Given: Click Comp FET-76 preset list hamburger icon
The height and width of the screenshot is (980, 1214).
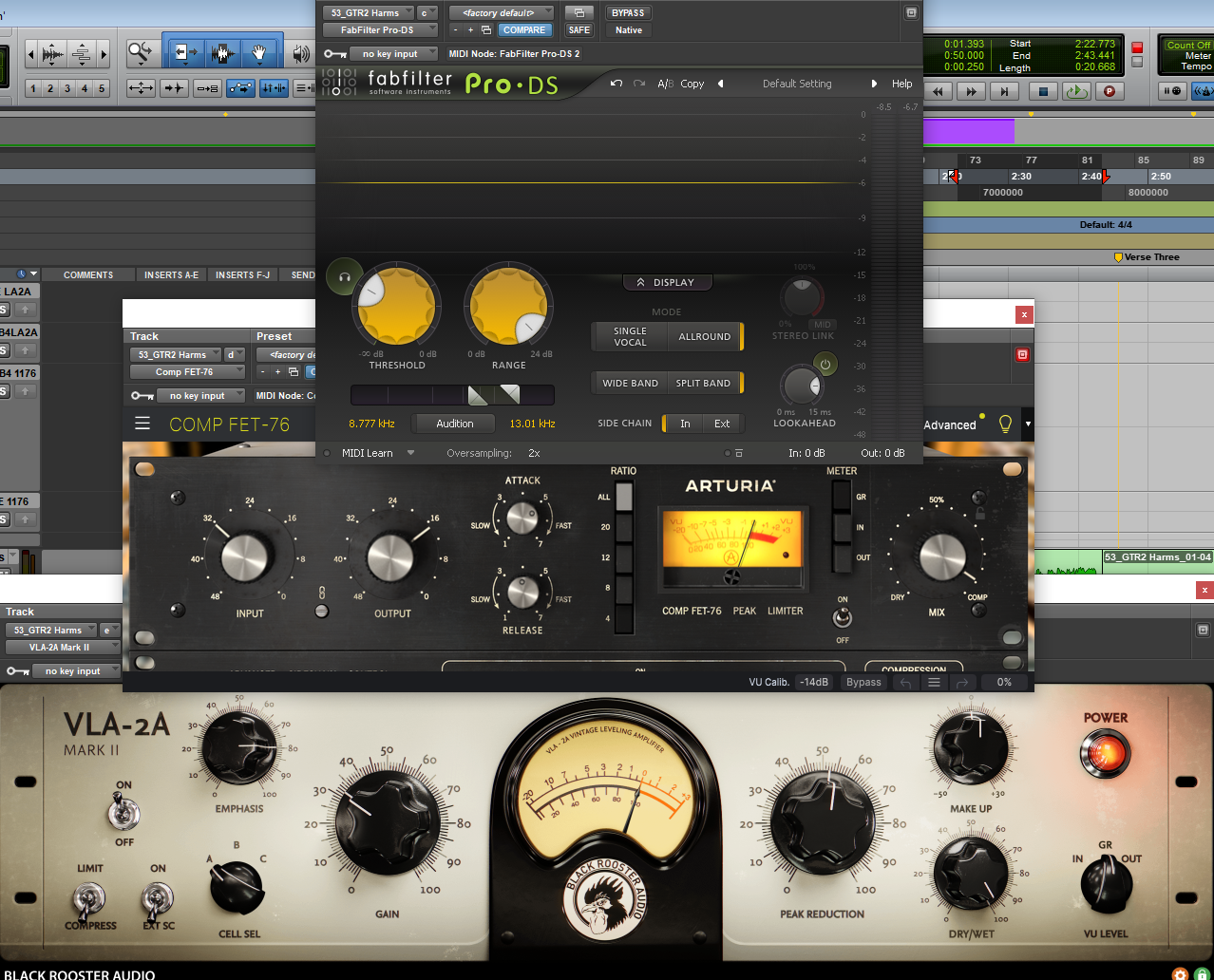Looking at the screenshot, I should 934,682.
